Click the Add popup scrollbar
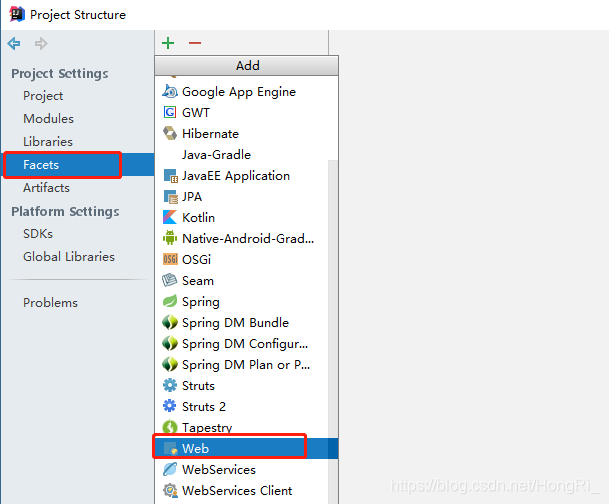Screen dimensions: 609x504 coord(333,330)
